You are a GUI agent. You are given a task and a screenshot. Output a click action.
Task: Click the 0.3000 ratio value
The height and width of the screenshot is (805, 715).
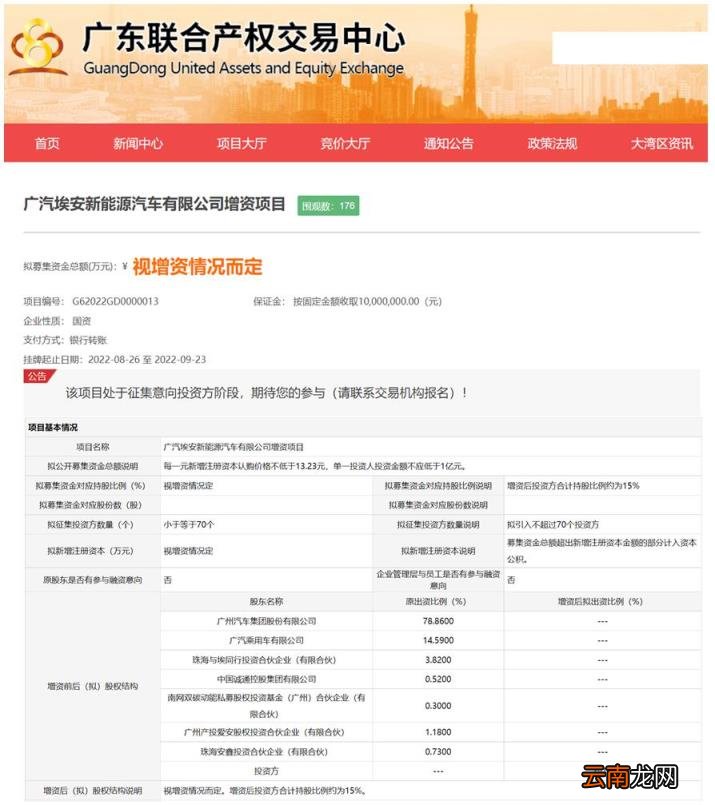click(x=438, y=706)
